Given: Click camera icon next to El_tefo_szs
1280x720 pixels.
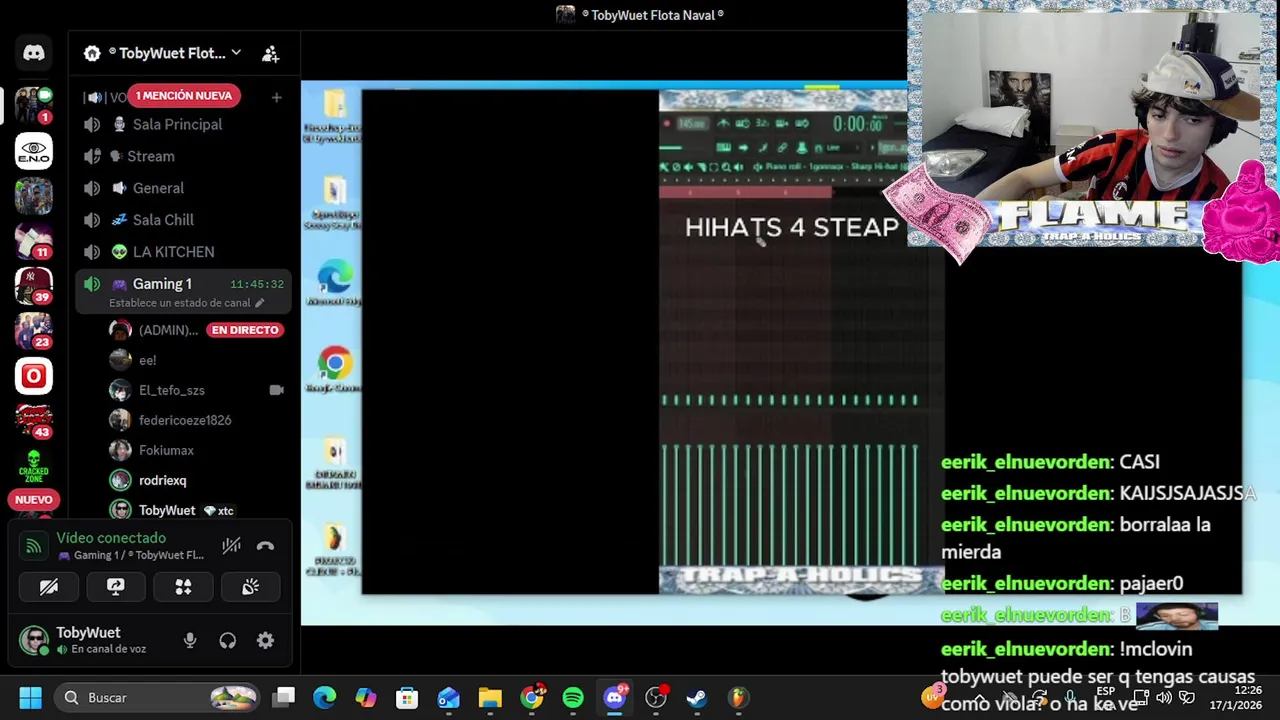Looking at the screenshot, I should click(276, 390).
